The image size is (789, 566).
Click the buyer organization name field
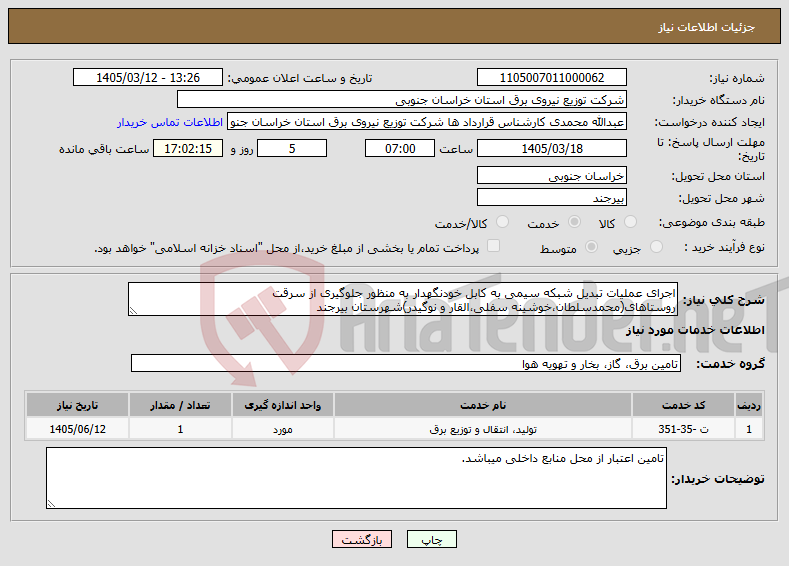pos(402,100)
